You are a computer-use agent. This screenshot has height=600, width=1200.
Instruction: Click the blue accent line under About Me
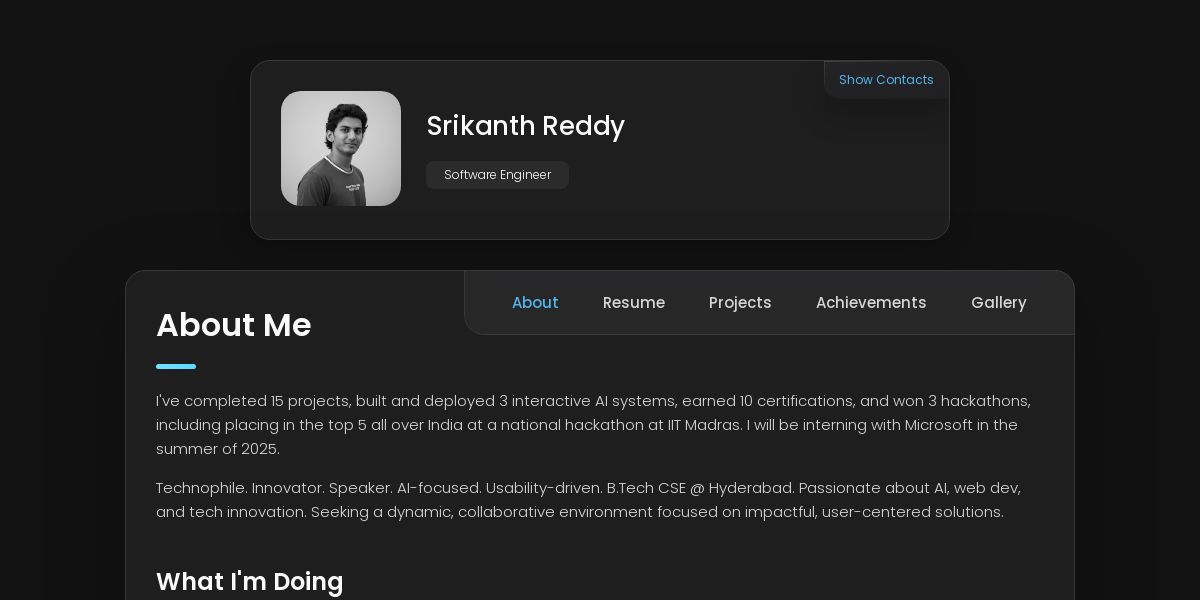[176, 367]
